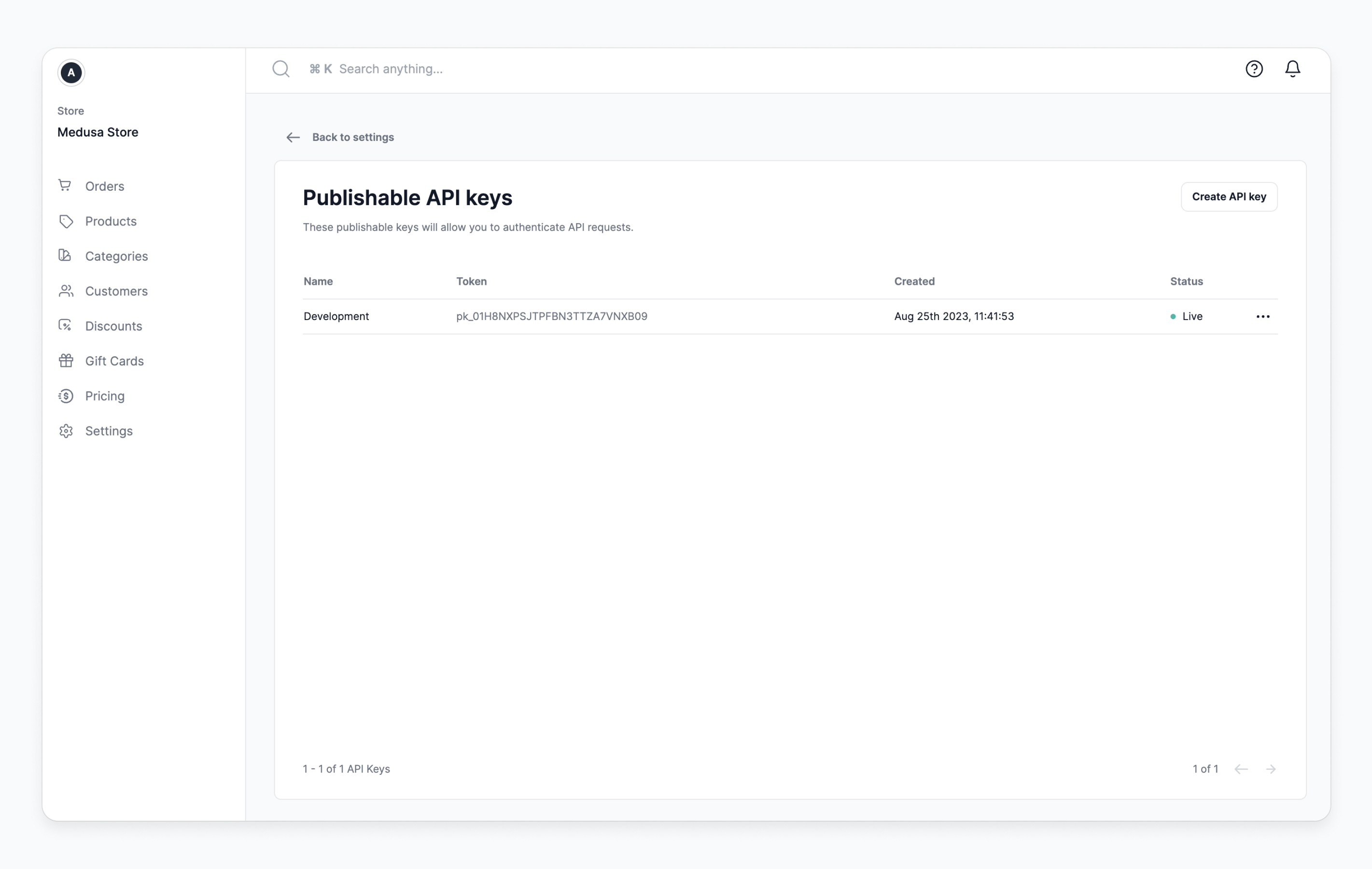The image size is (1372, 869).
Task: Open Gift Cards section
Action: [x=114, y=361]
